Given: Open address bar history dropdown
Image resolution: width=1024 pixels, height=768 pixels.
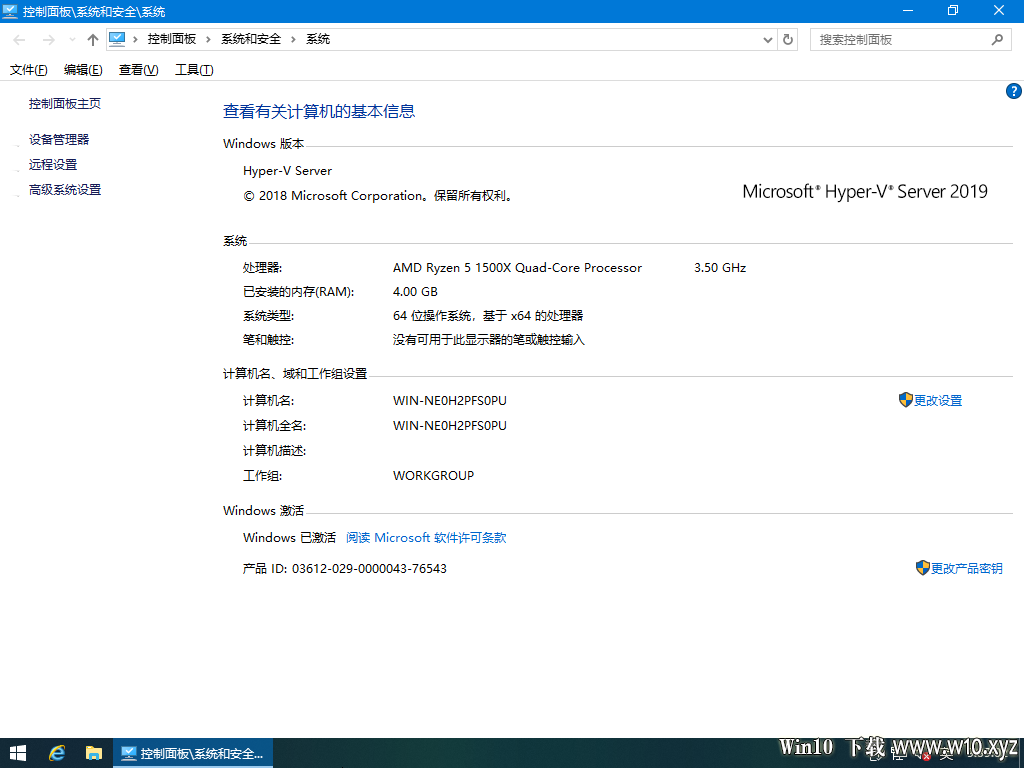Looking at the screenshot, I should [768, 40].
